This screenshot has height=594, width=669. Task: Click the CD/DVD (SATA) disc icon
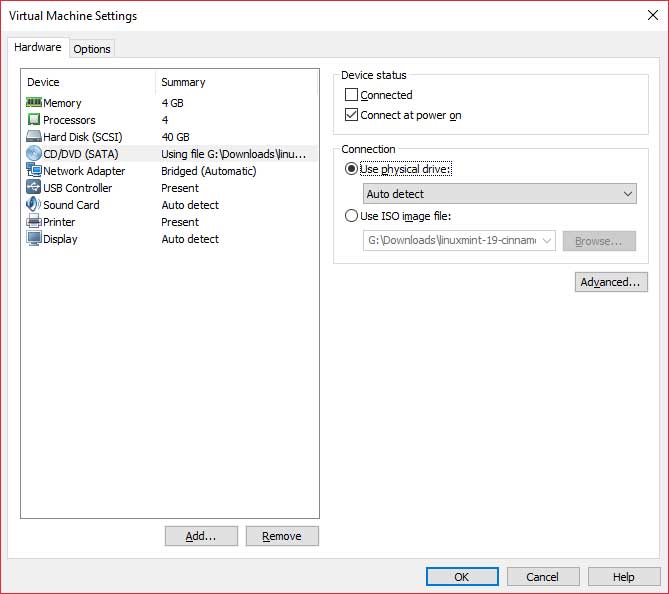click(x=34, y=154)
